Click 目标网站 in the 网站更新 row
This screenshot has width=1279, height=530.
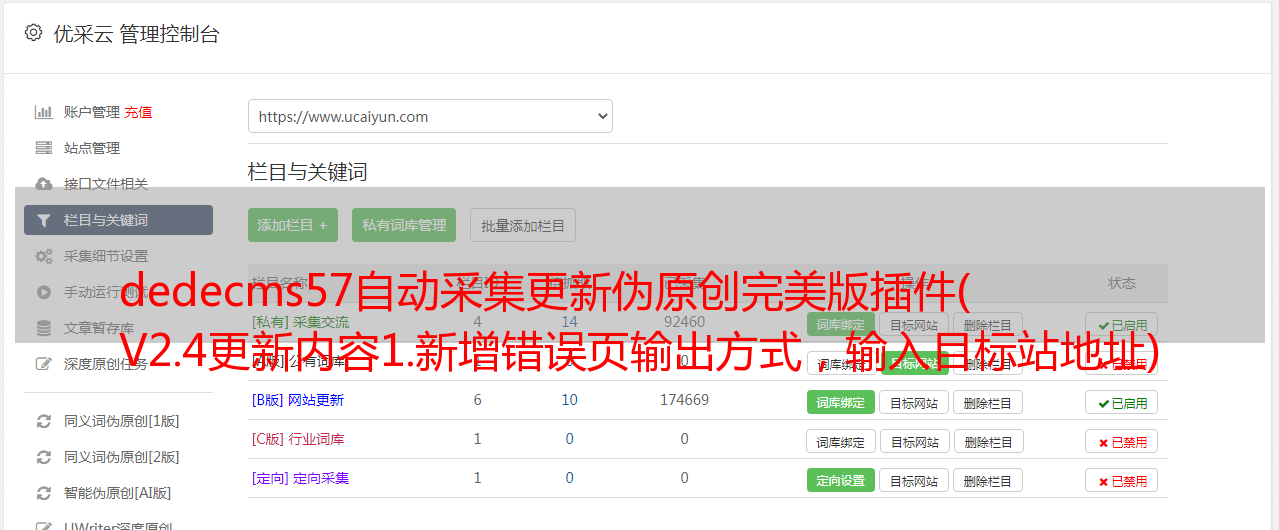(x=914, y=402)
